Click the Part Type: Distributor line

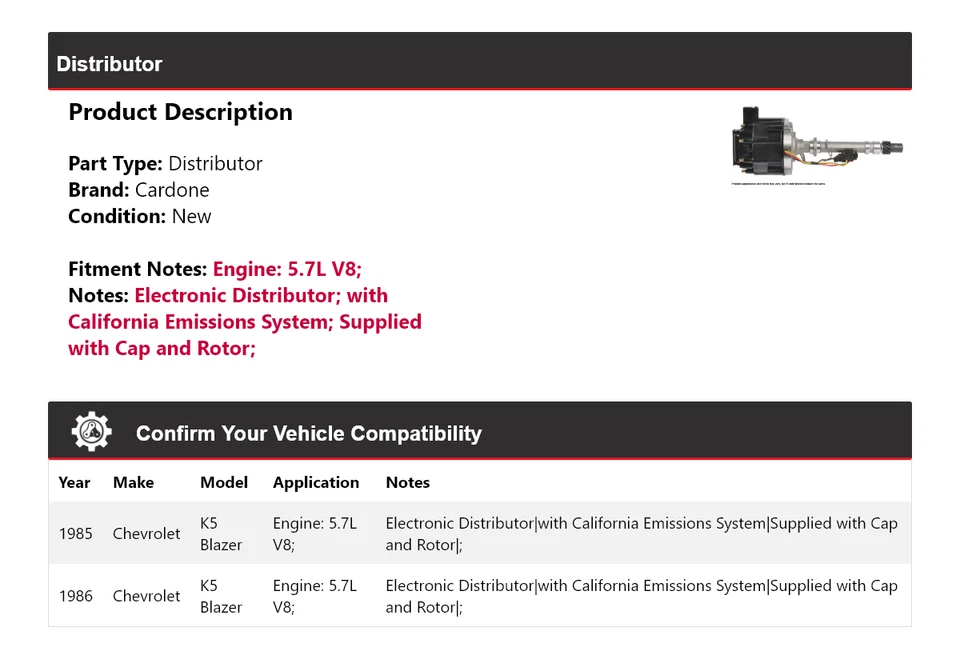[x=165, y=164]
